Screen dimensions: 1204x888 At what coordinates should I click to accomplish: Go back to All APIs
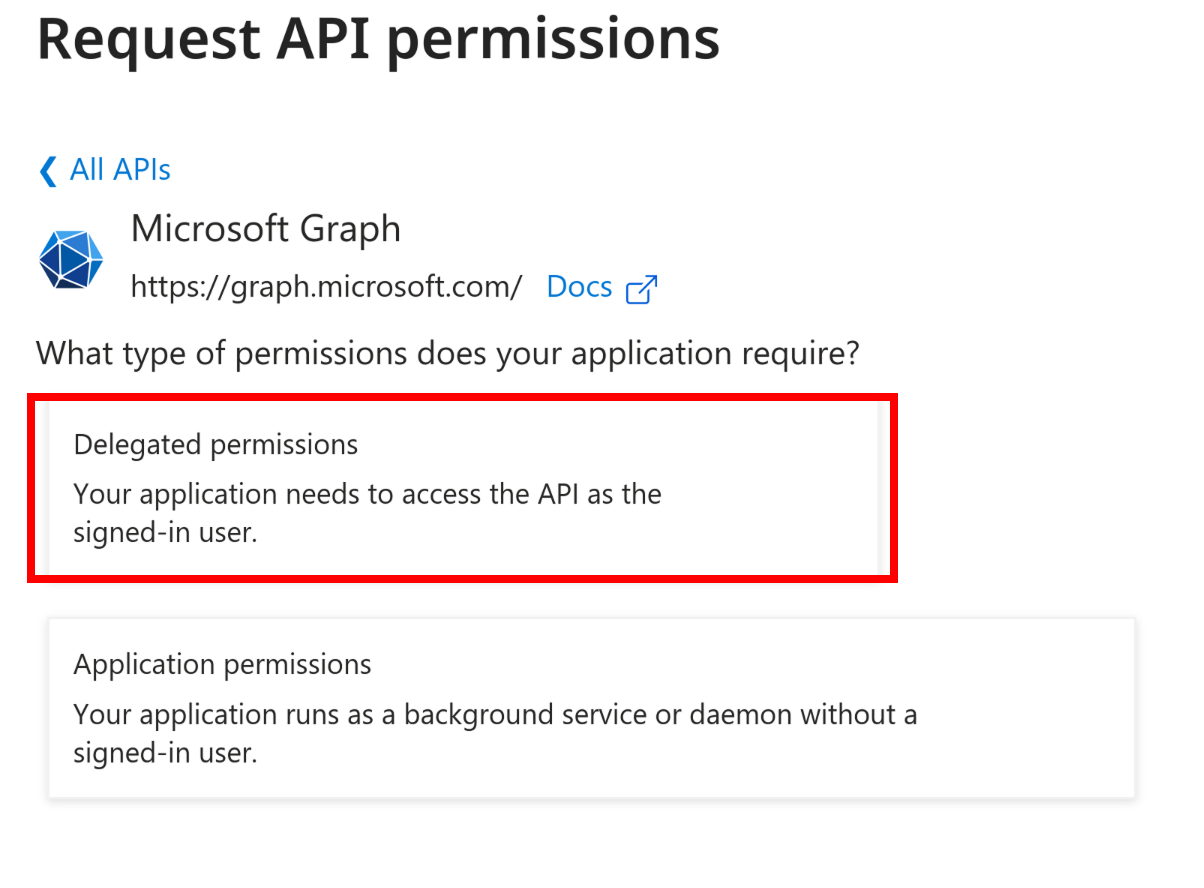[x=120, y=170]
